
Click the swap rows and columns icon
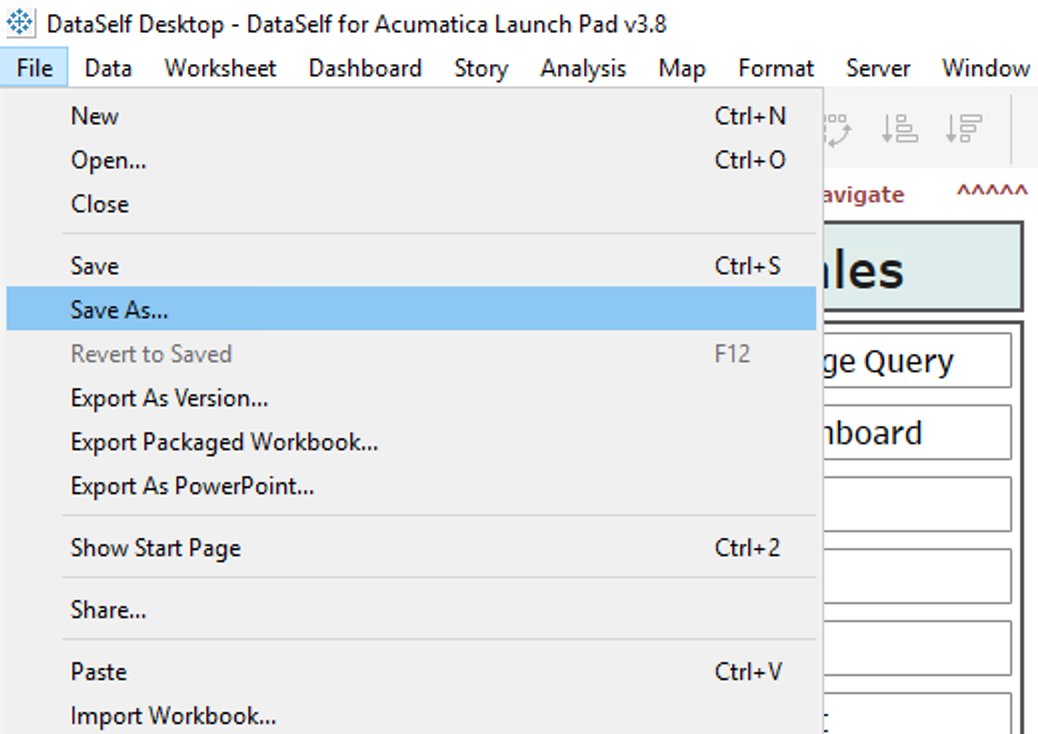coord(836,128)
